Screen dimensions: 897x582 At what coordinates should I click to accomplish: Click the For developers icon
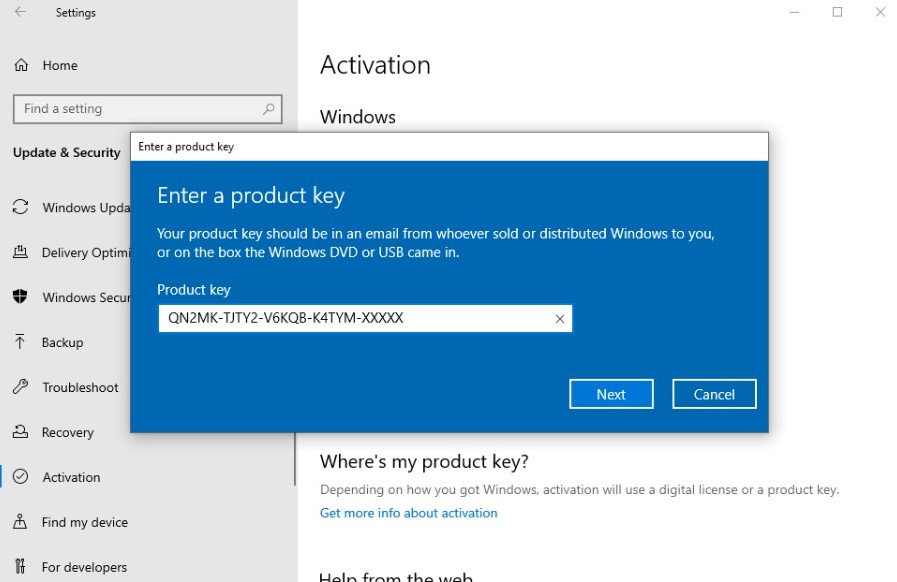[20, 567]
